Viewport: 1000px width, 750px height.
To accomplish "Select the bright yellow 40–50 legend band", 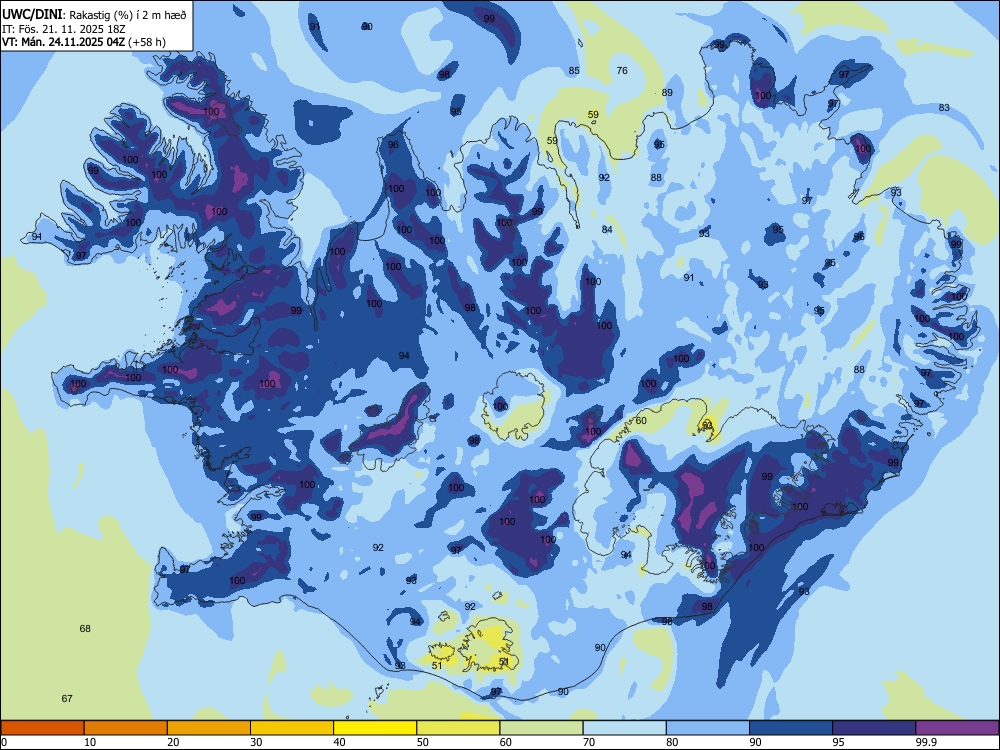I will pos(375,728).
